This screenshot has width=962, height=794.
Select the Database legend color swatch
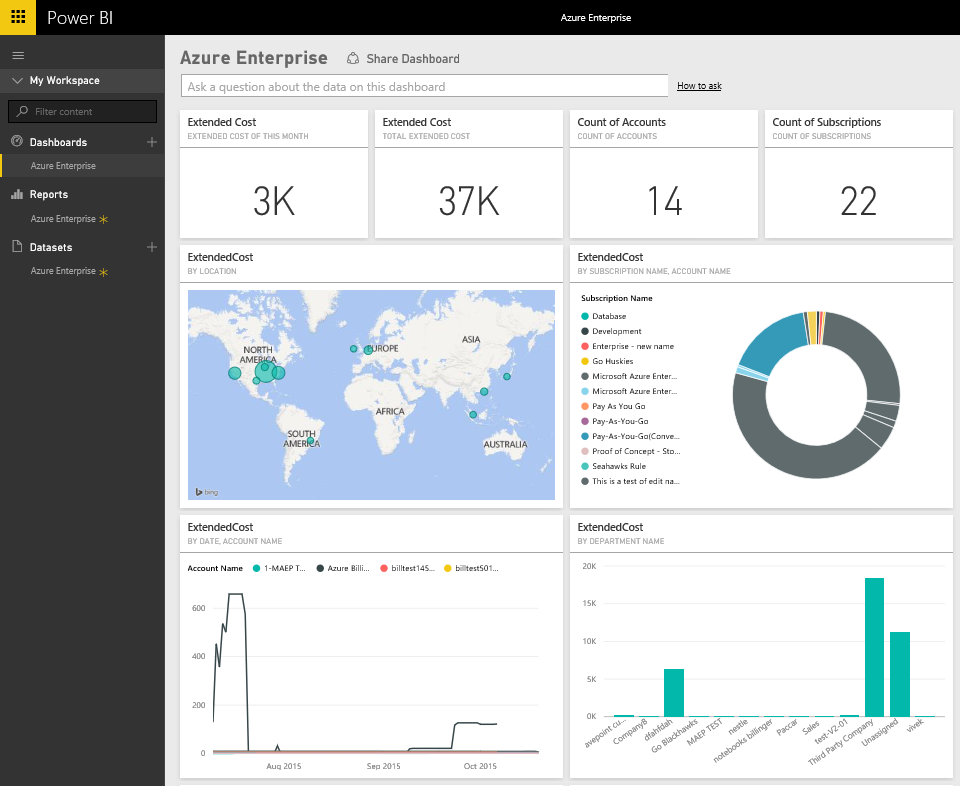tap(585, 316)
